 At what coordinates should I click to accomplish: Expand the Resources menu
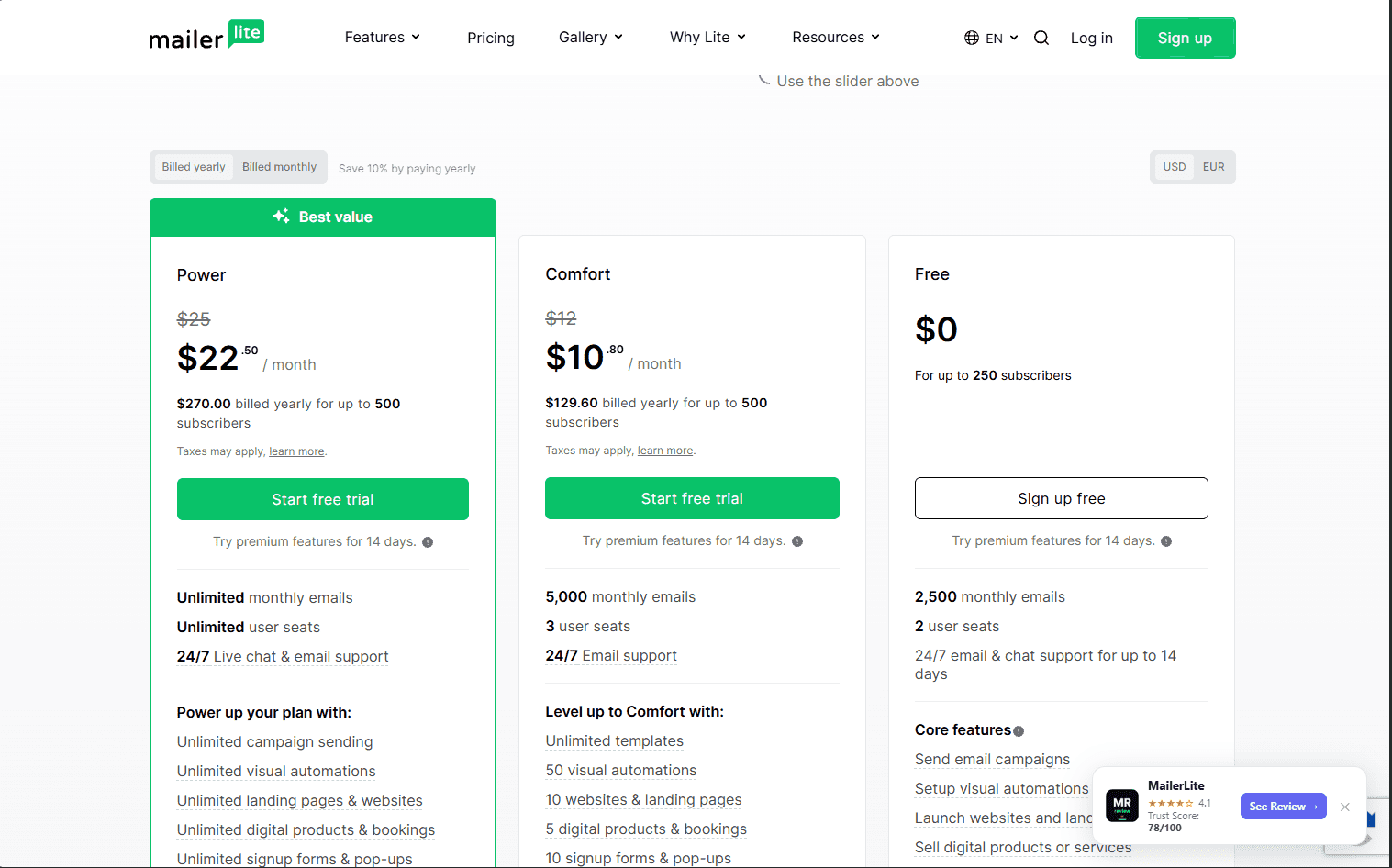click(836, 38)
